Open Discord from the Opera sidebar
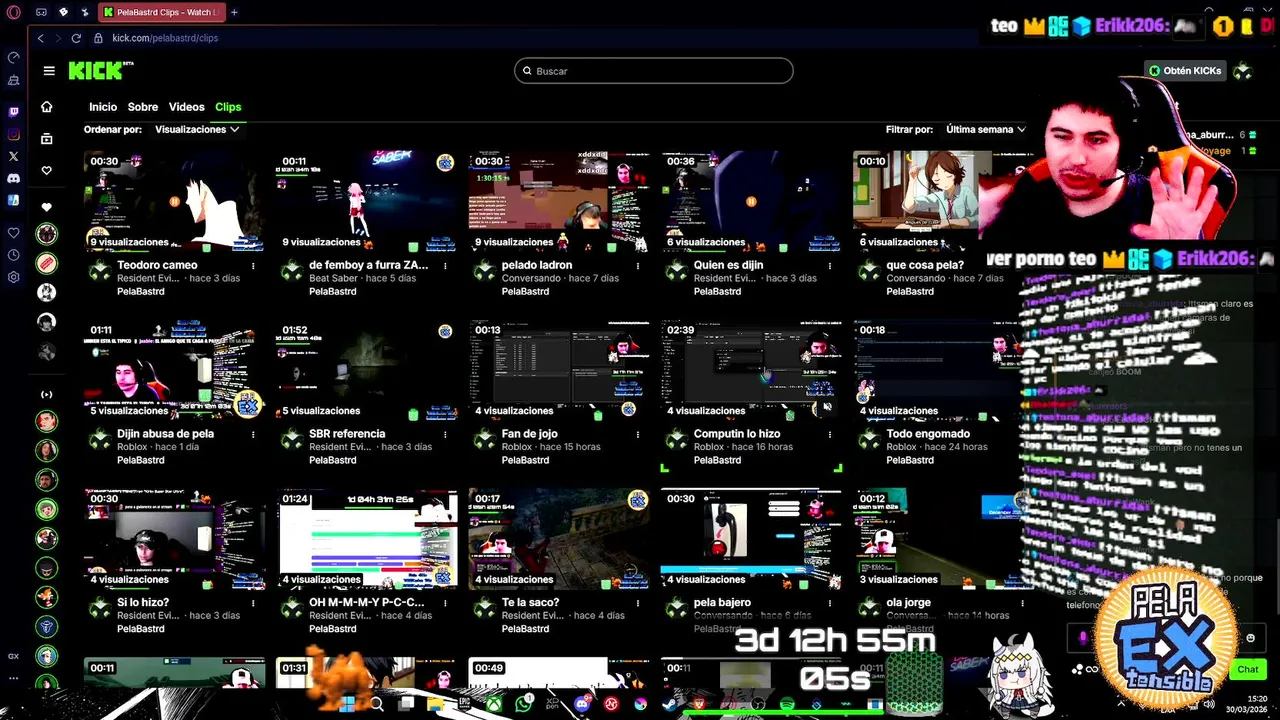The width and height of the screenshot is (1280, 720). (13, 178)
